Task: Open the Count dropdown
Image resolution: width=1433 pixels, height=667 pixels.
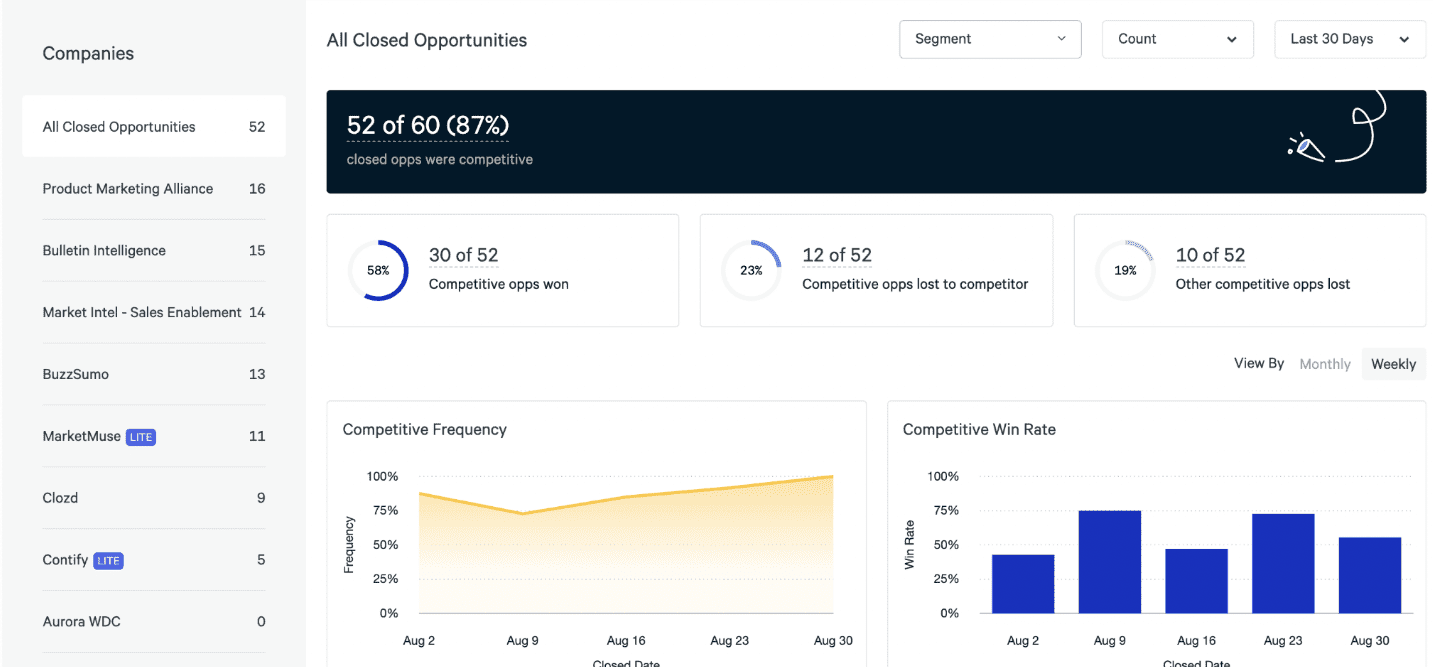Action: coord(1177,39)
